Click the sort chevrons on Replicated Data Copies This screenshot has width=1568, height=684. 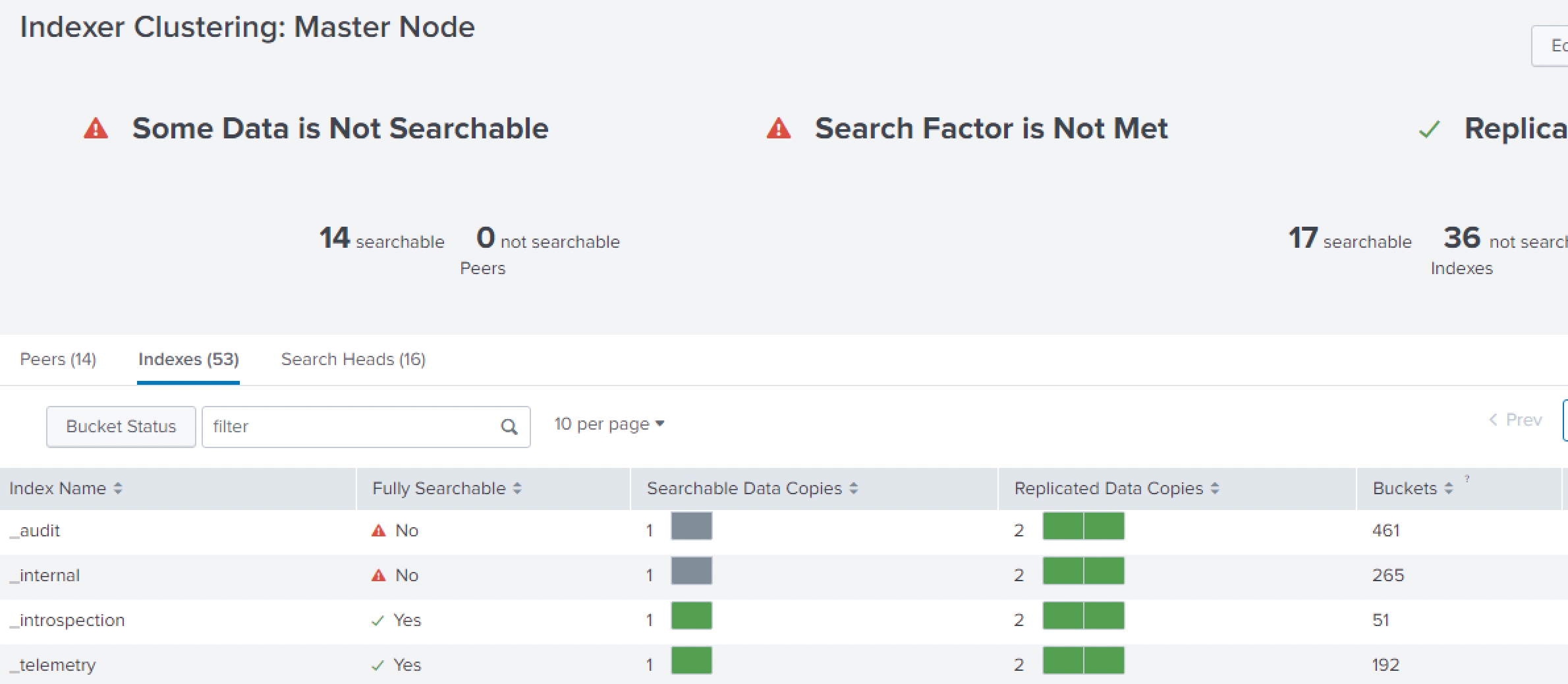pyautogui.click(x=1214, y=488)
